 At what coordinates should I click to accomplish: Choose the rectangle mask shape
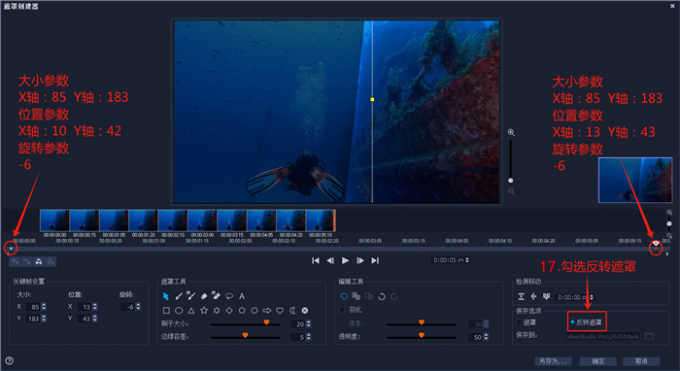[x=166, y=311]
